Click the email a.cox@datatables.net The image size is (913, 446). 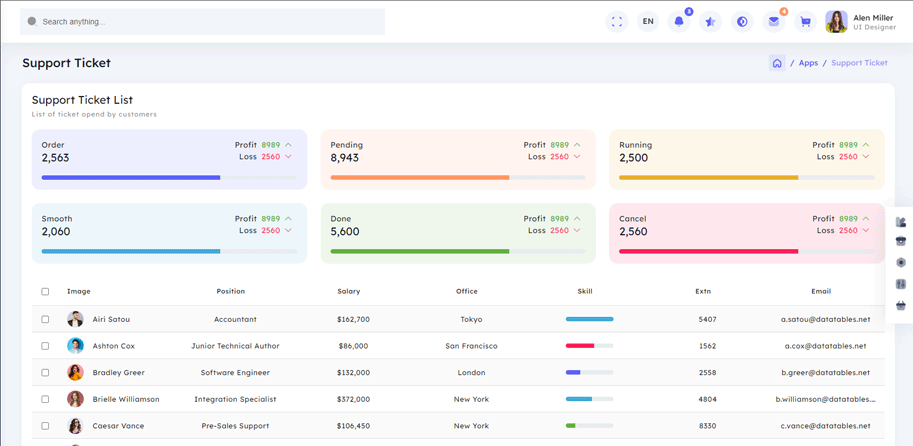(x=825, y=346)
